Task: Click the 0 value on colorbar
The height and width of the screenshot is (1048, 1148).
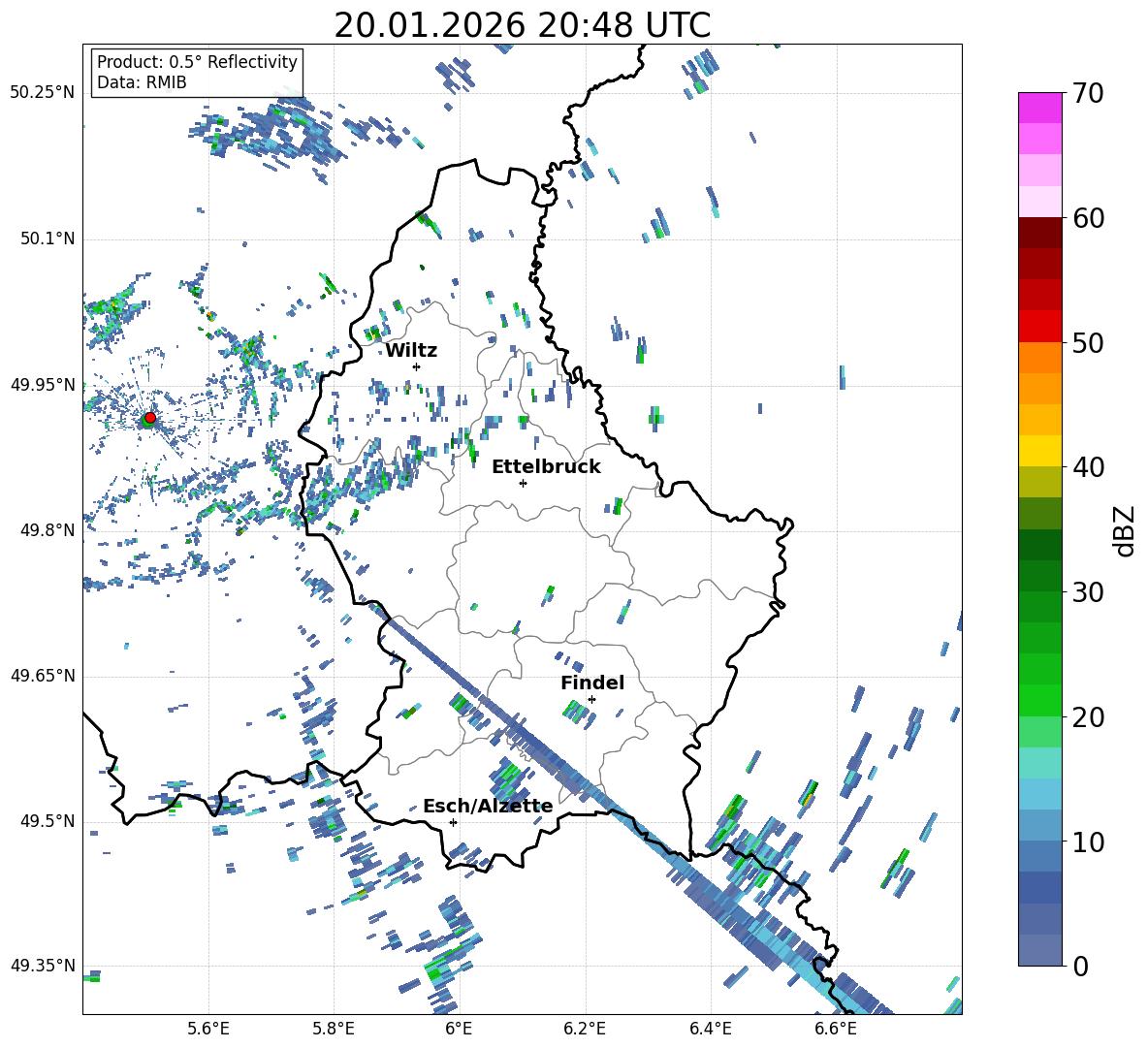Action: point(1081,966)
